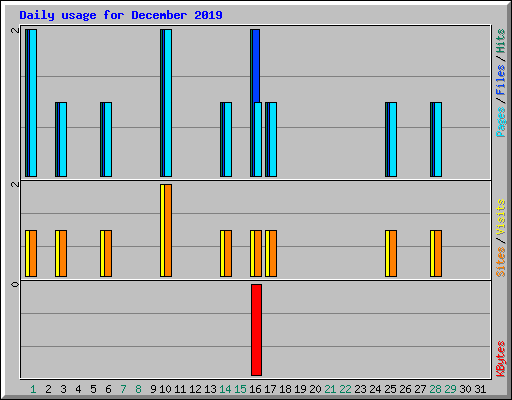Click the orange Sites bar for day 25
The image size is (512, 400).
(393, 253)
